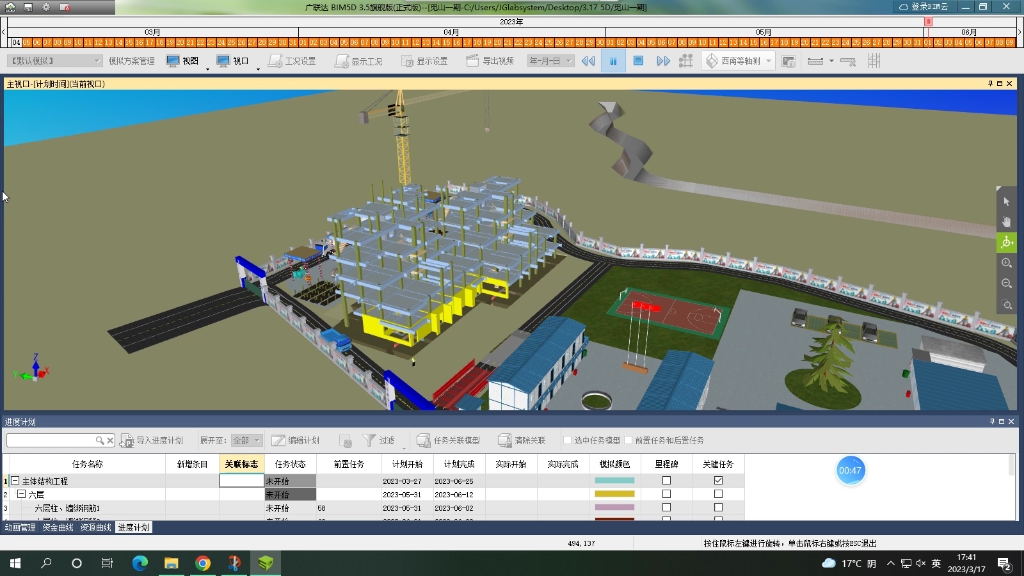Image resolution: width=1024 pixels, height=576 pixels.
Task: Collapse the 六层 tree node
Action: [22, 494]
